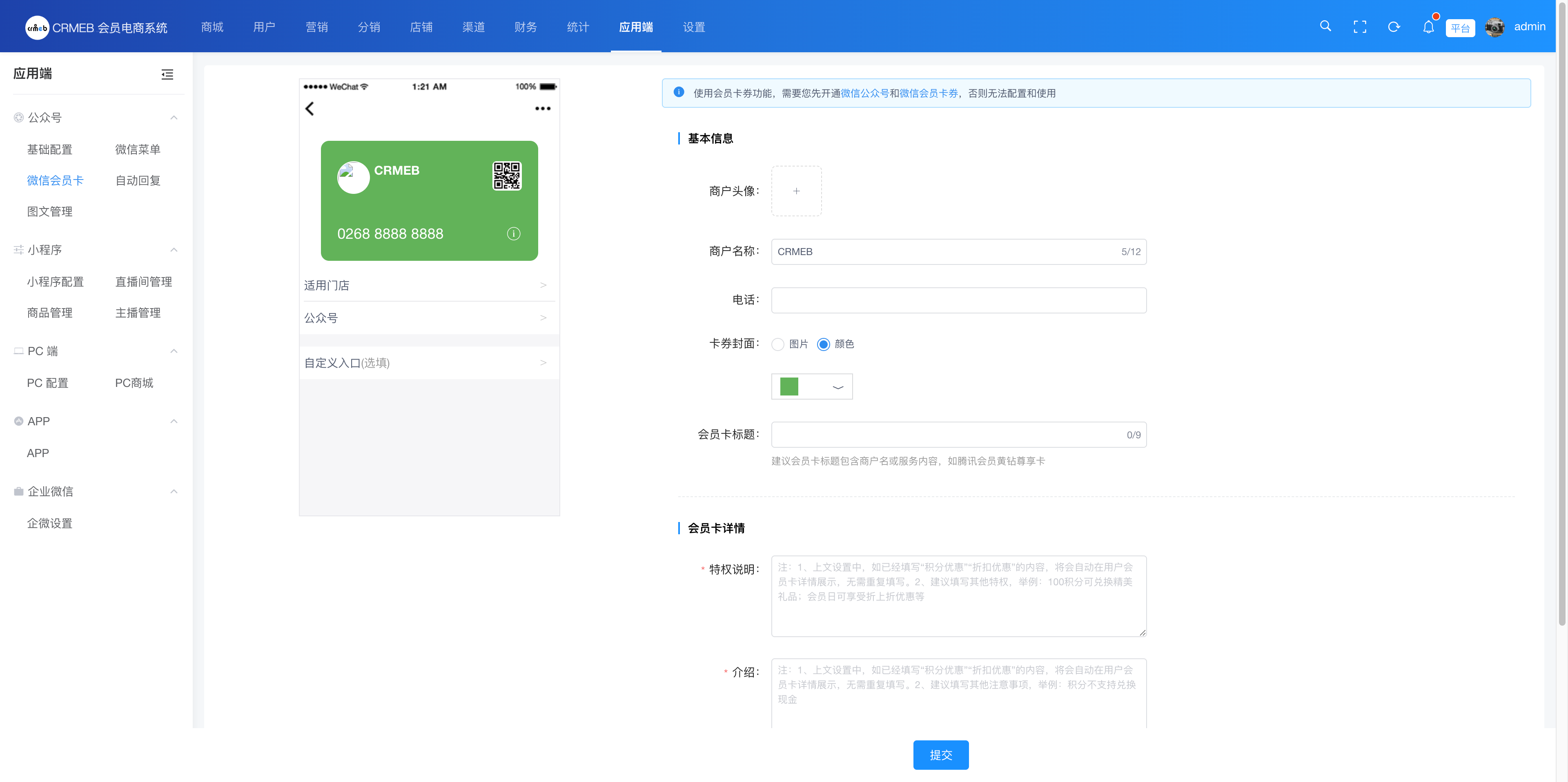Follow the 微信公众号 link in notice
Image resolution: width=1568 pixels, height=782 pixels.
click(865, 93)
